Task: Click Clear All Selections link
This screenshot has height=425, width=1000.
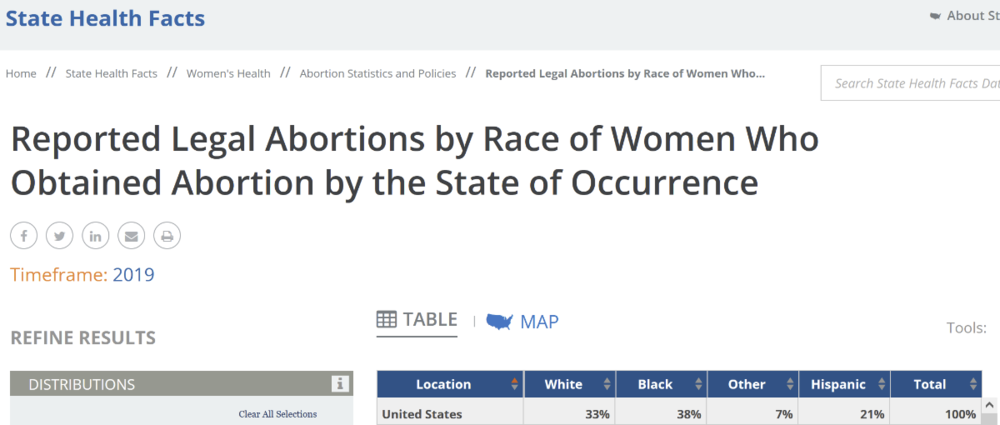Action: pyautogui.click(x=277, y=414)
